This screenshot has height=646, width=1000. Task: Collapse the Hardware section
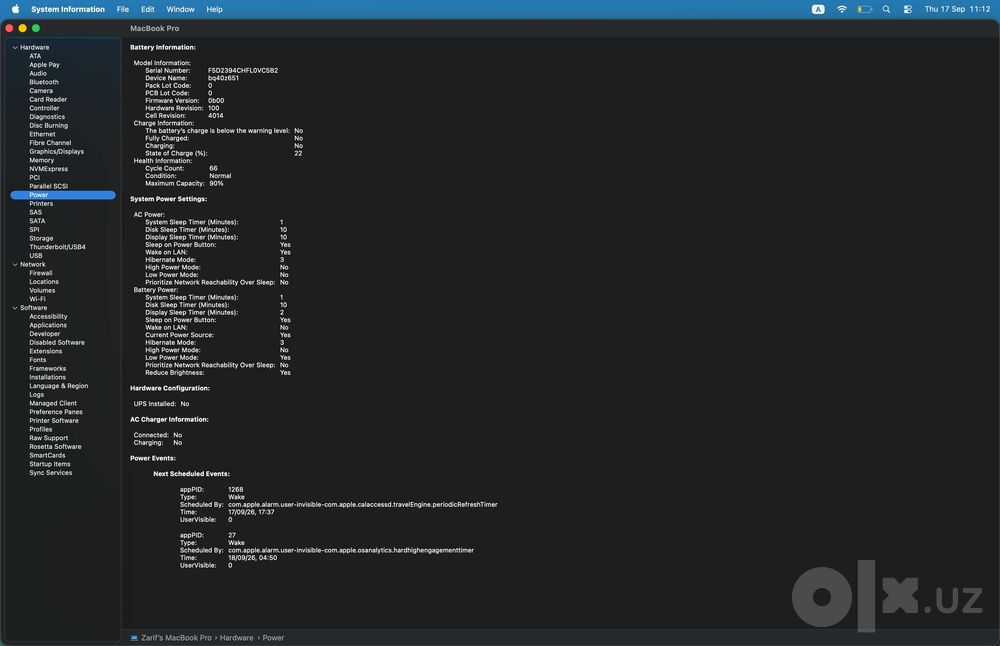15,47
